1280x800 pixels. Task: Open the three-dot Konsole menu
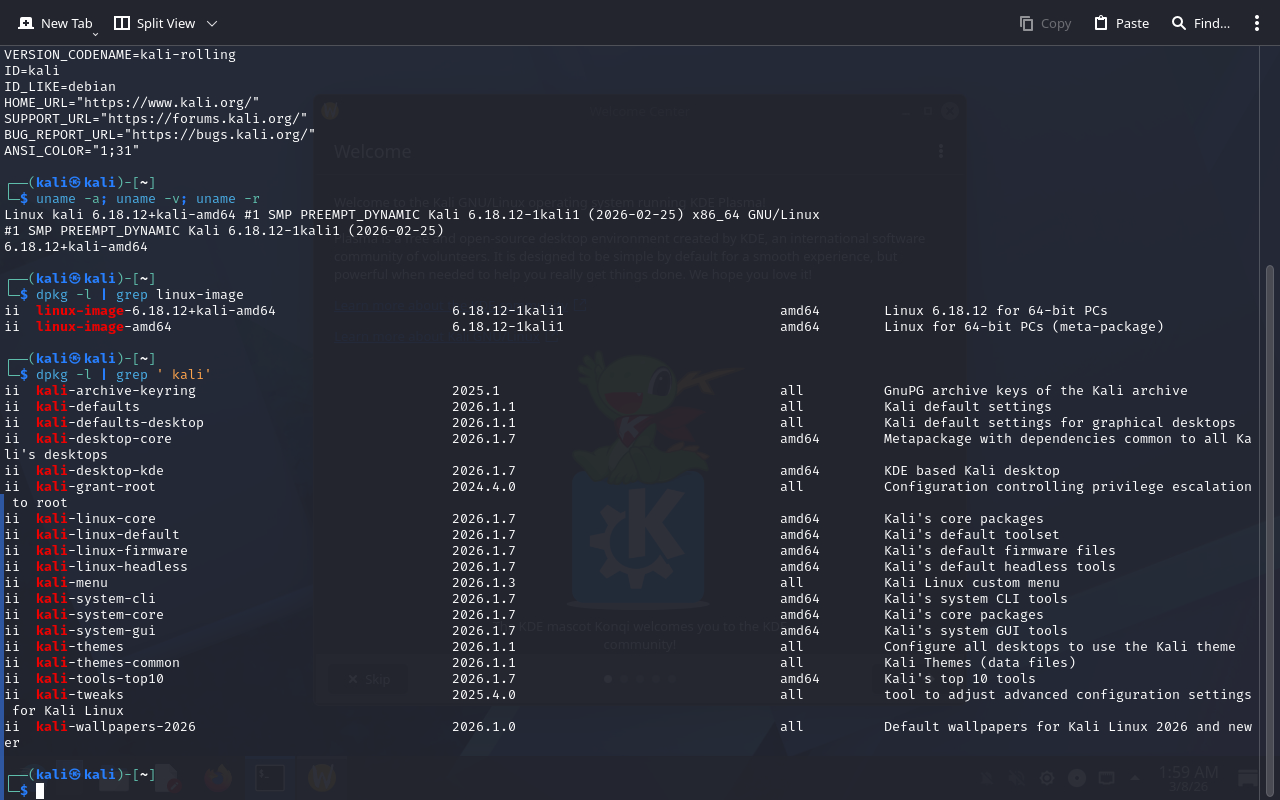point(1257,23)
